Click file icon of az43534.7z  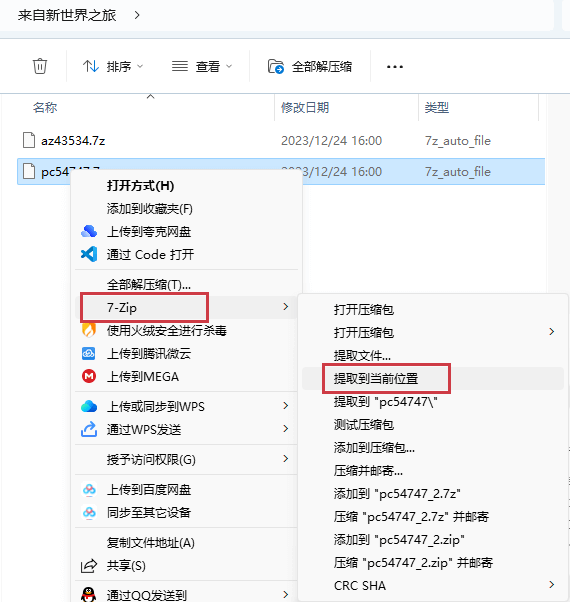click(x=29, y=140)
